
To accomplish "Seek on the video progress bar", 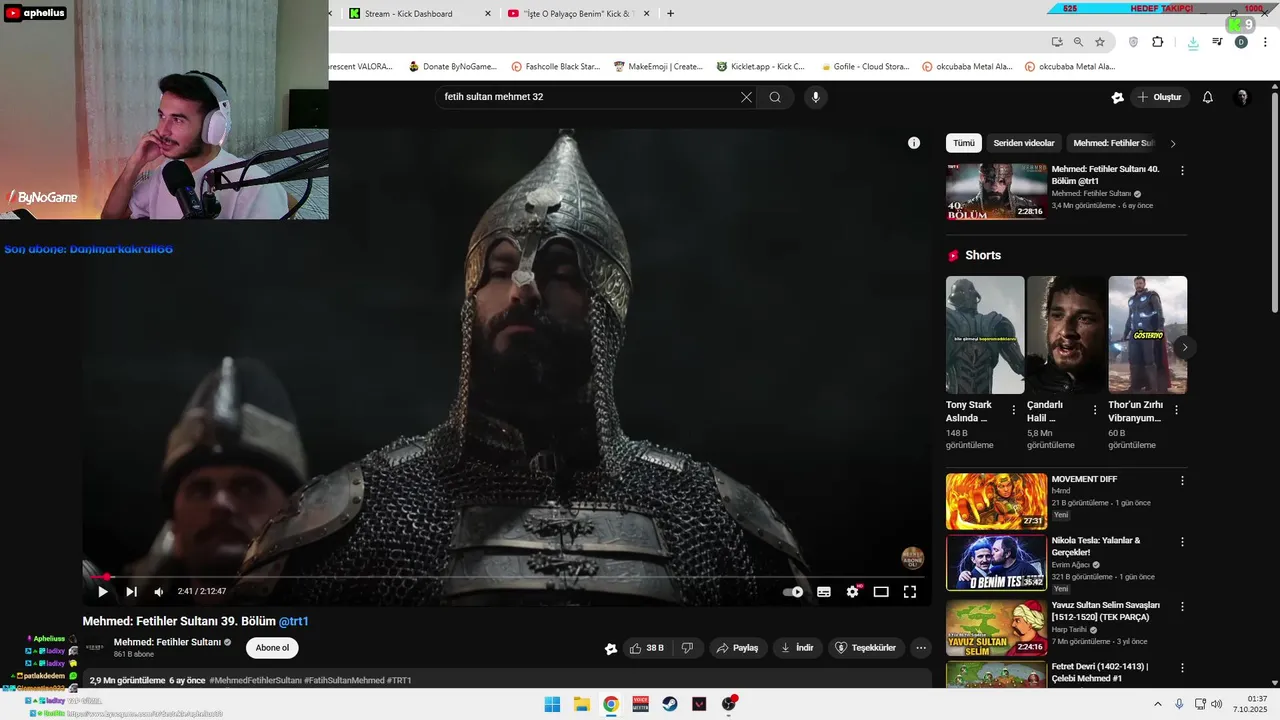I will (507, 577).
